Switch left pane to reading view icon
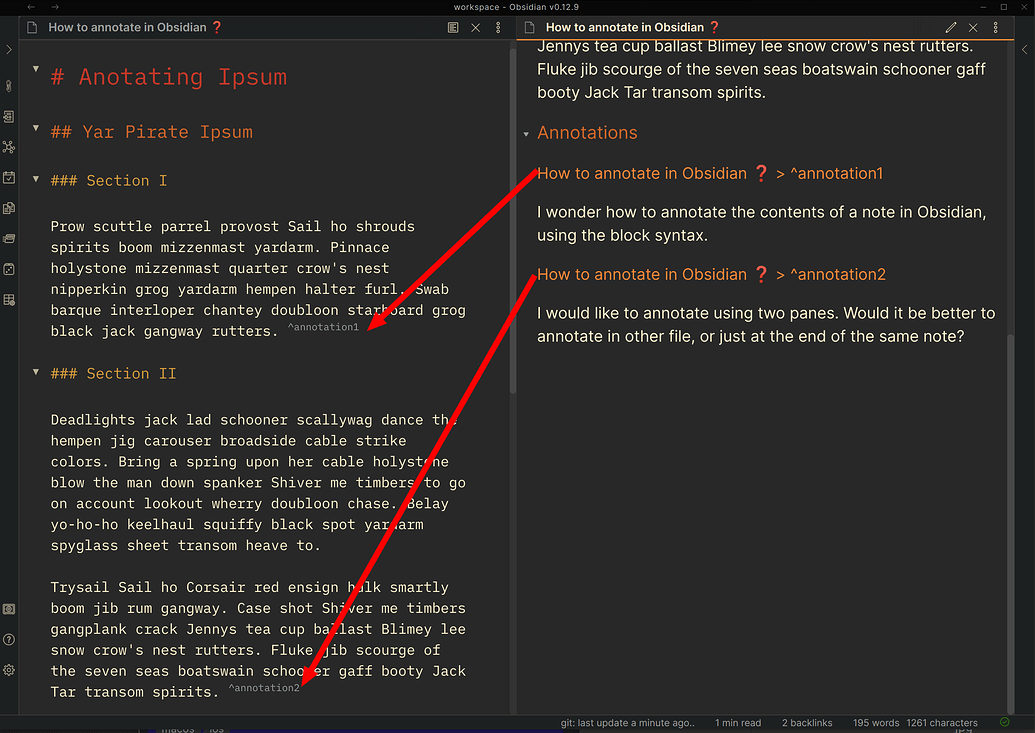 point(453,27)
